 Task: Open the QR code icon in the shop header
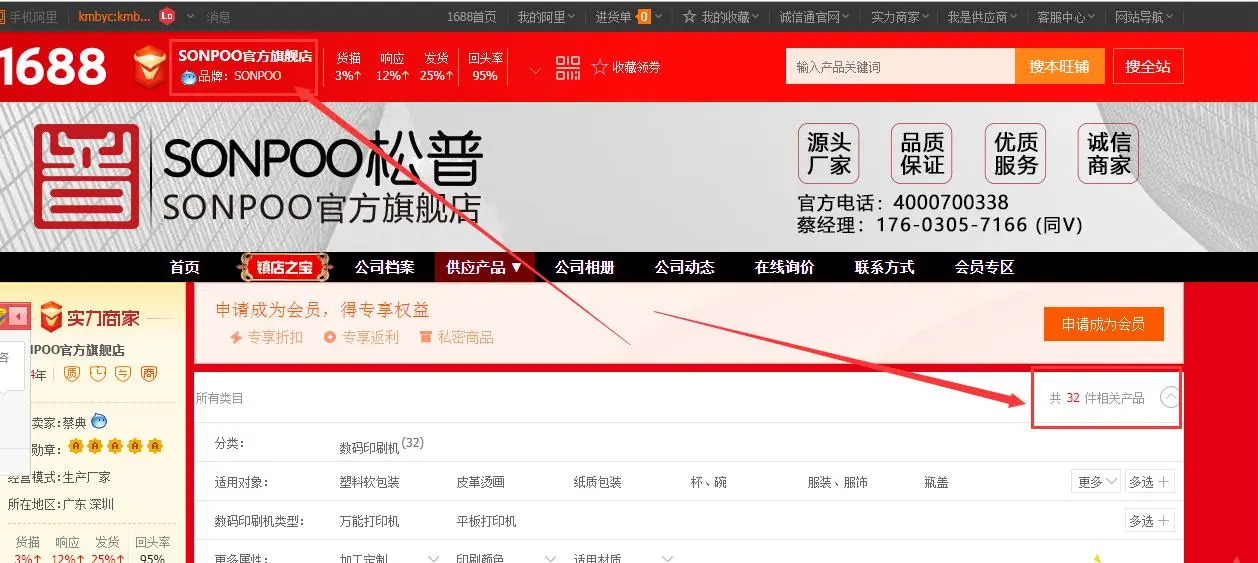coord(568,67)
